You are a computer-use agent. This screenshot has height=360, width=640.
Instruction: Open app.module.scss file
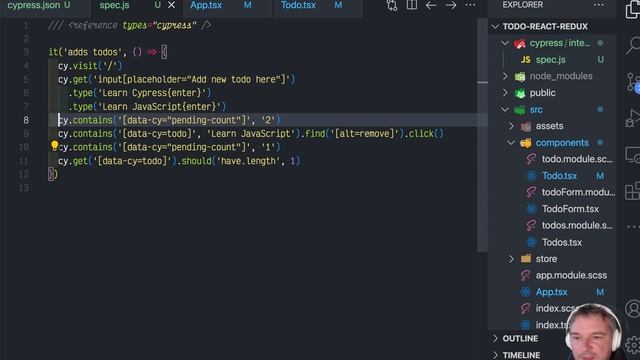pyautogui.click(x=571, y=276)
